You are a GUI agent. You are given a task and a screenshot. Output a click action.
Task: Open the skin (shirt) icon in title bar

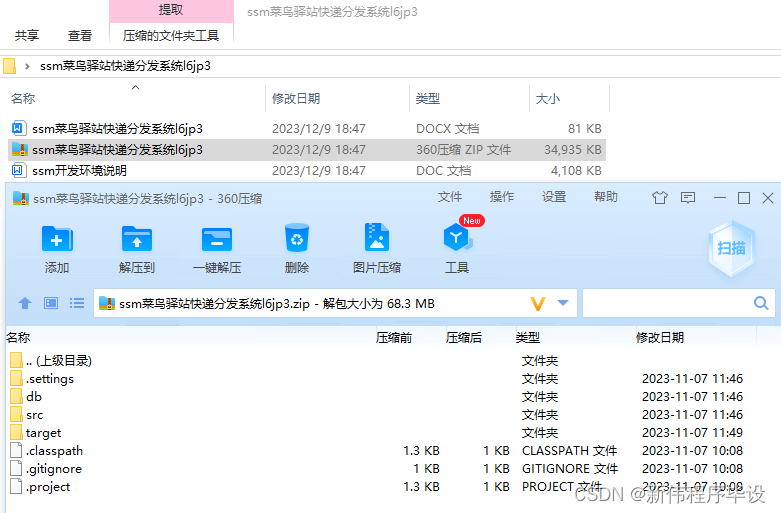point(659,198)
